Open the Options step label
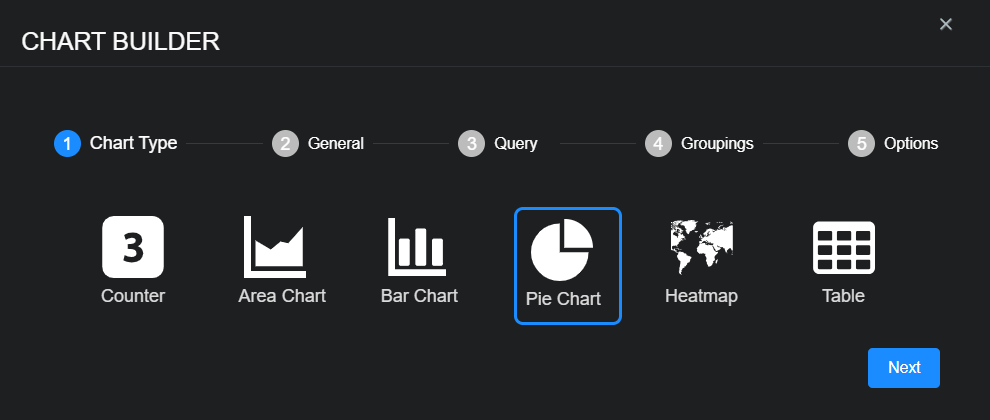 [911, 143]
